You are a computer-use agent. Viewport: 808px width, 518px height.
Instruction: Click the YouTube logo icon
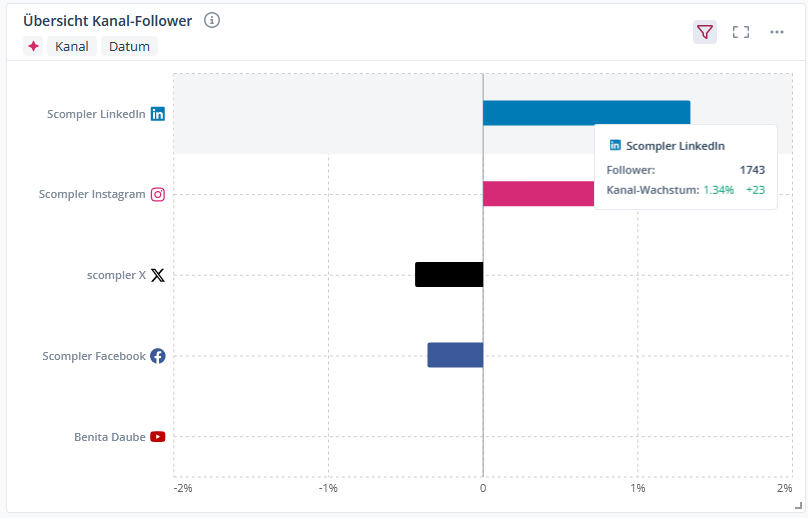click(158, 437)
